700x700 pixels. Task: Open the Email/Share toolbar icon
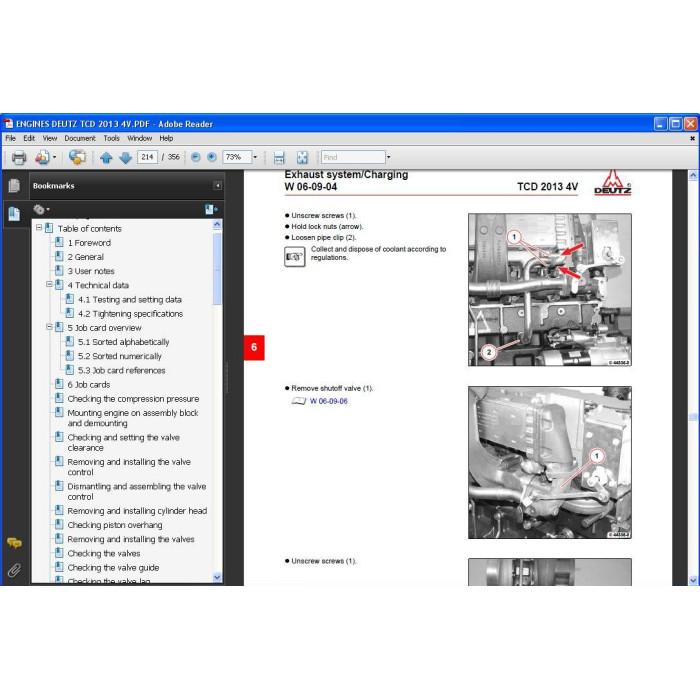[42, 158]
